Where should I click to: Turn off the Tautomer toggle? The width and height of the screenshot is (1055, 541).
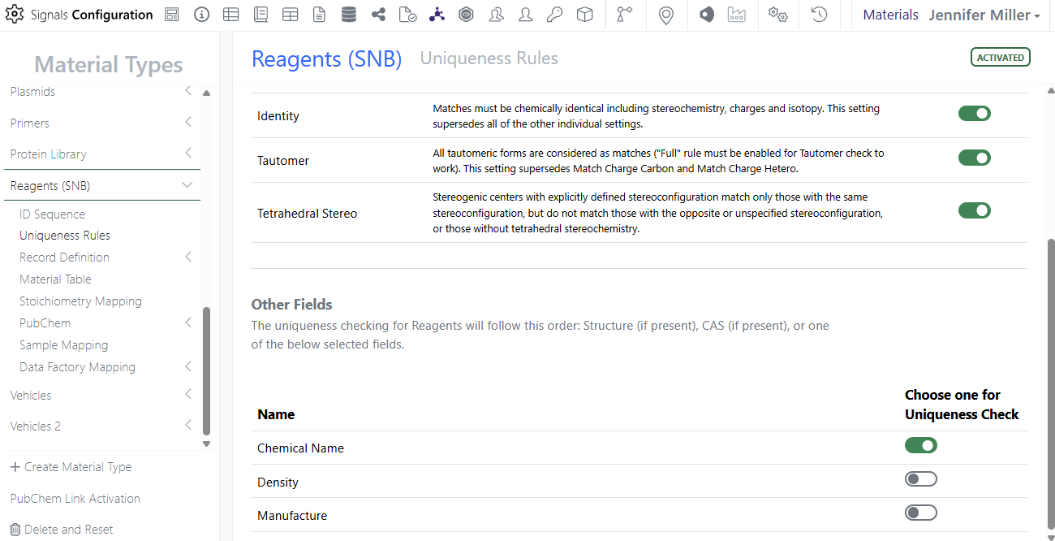pos(974,158)
